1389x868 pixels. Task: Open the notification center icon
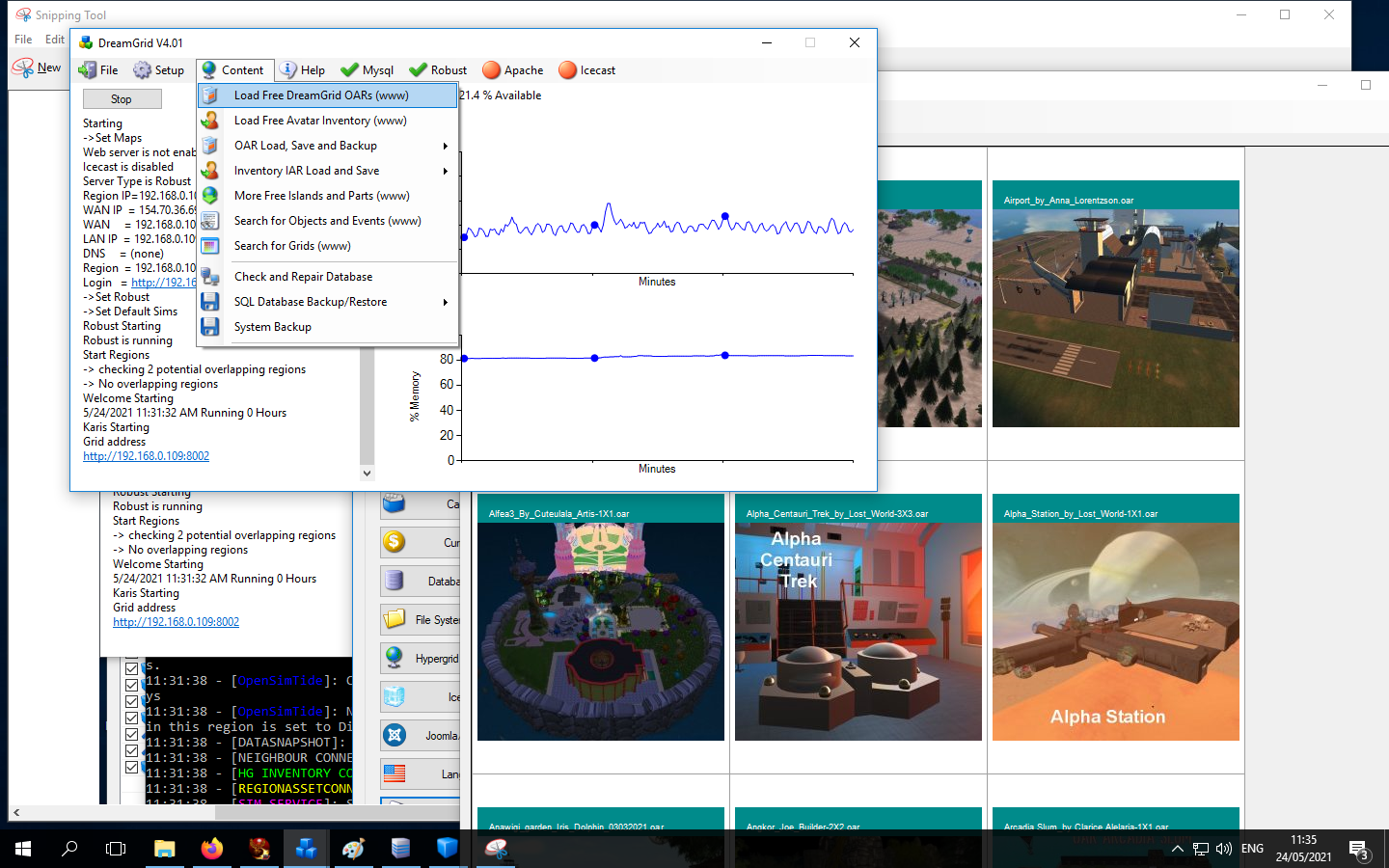click(1359, 849)
